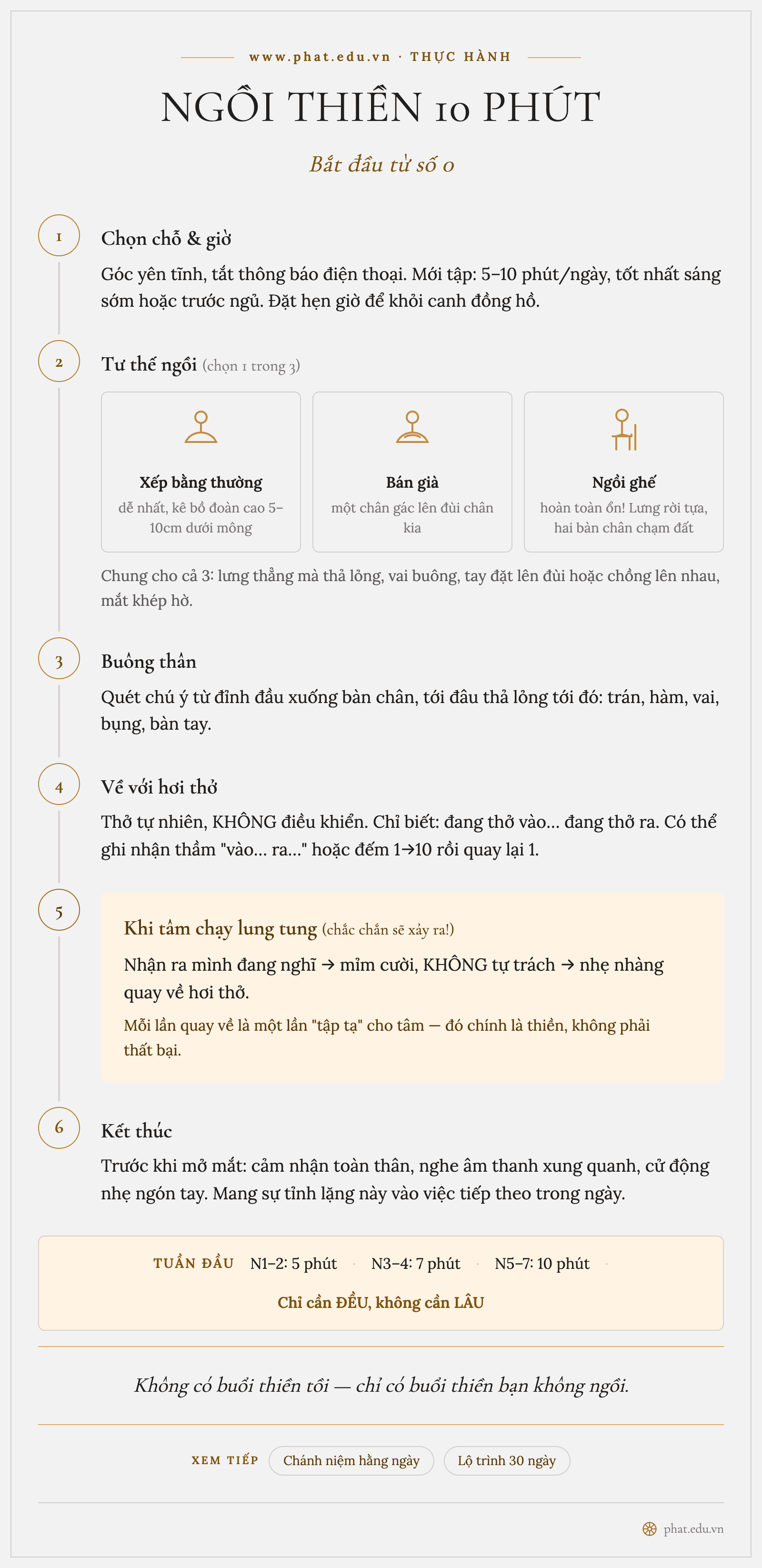Click the step 4 circle marker

59,784
